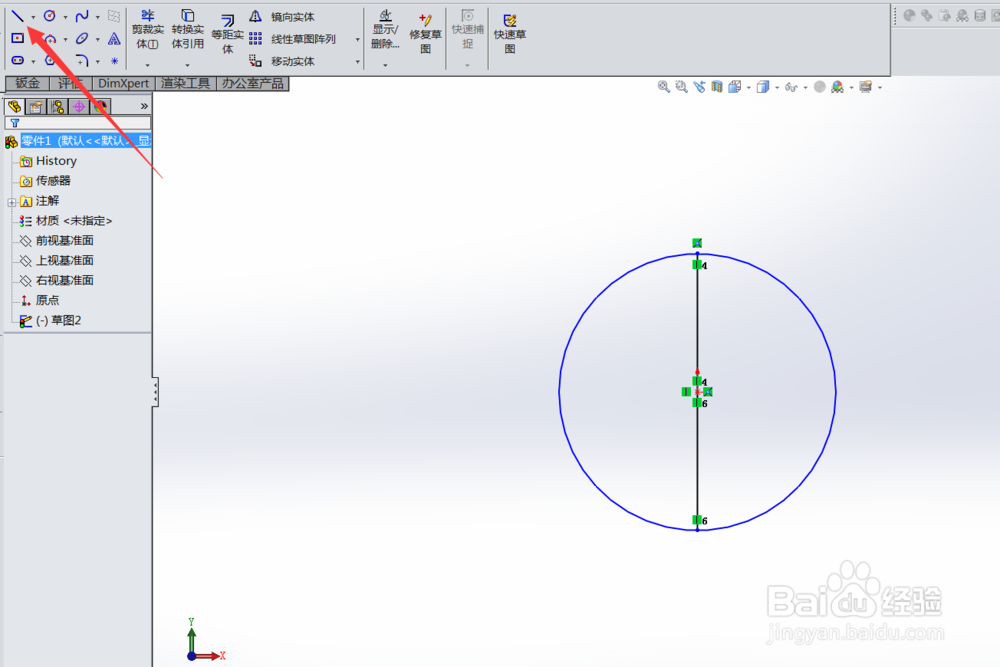This screenshot has width=1000, height=667.
Task: Select the sketch Text tool
Action: [114, 38]
